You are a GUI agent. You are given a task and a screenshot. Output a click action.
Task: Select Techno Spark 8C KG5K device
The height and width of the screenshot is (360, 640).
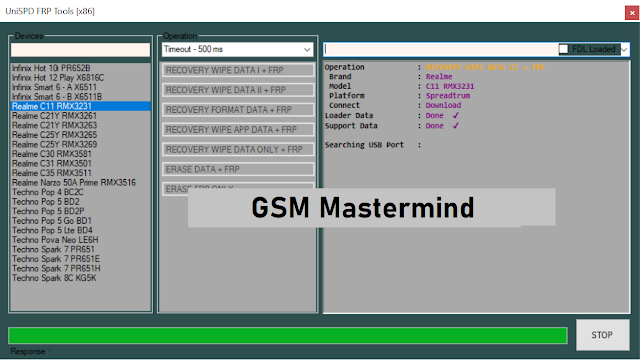[x=80, y=278]
